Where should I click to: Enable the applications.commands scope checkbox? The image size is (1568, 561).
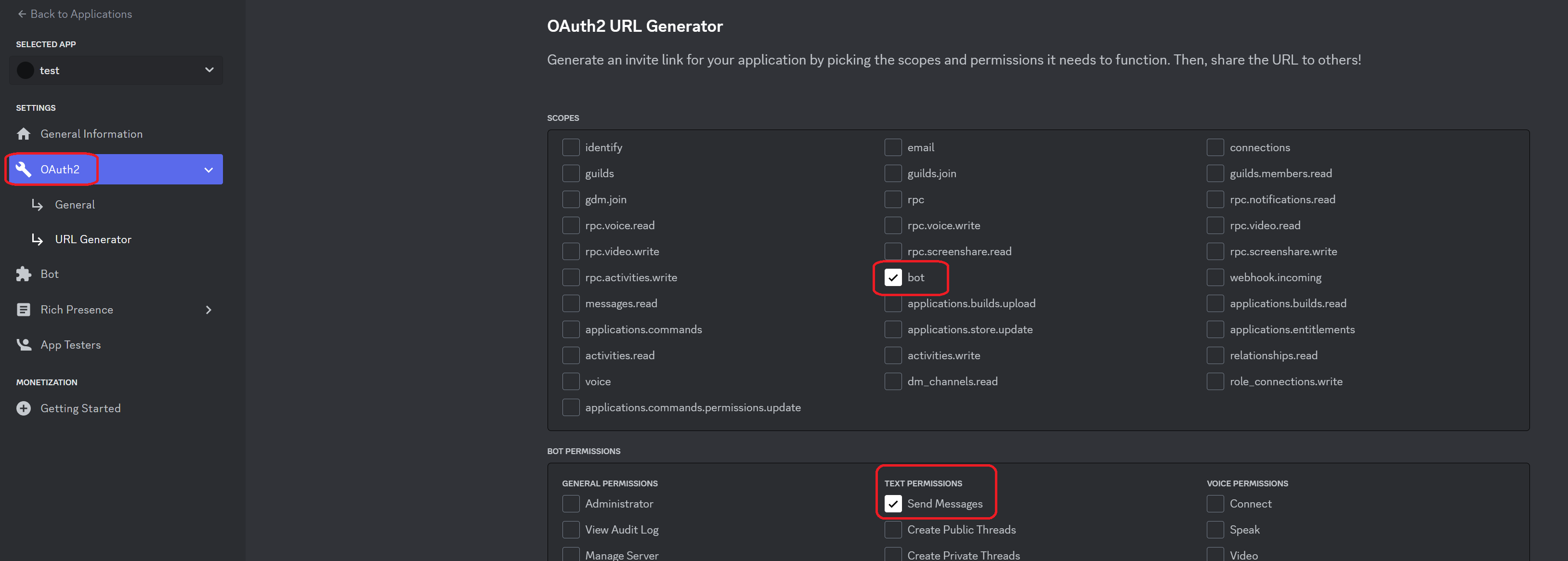click(x=570, y=329)
